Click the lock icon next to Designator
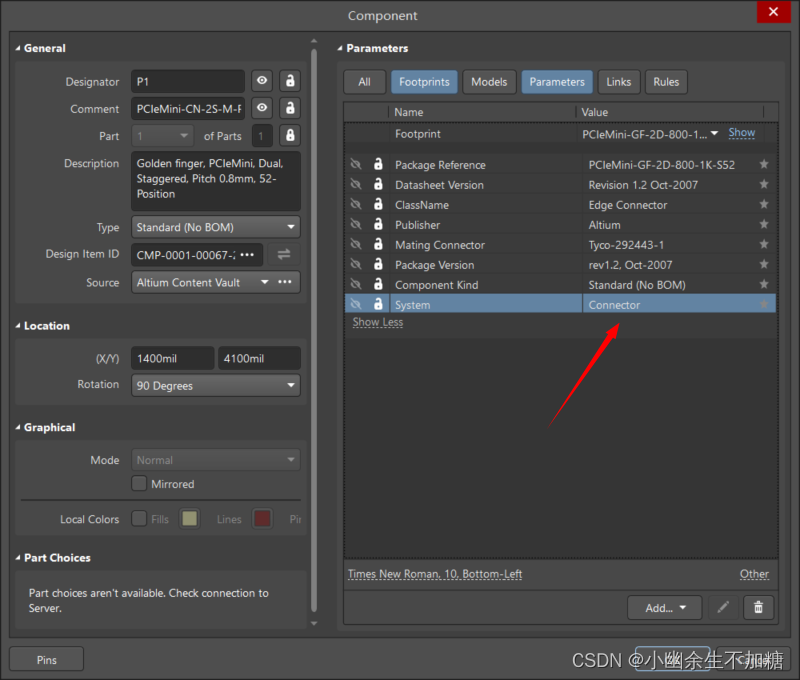The height and width of the screenshot is (680, 800). tap(290, 81)
